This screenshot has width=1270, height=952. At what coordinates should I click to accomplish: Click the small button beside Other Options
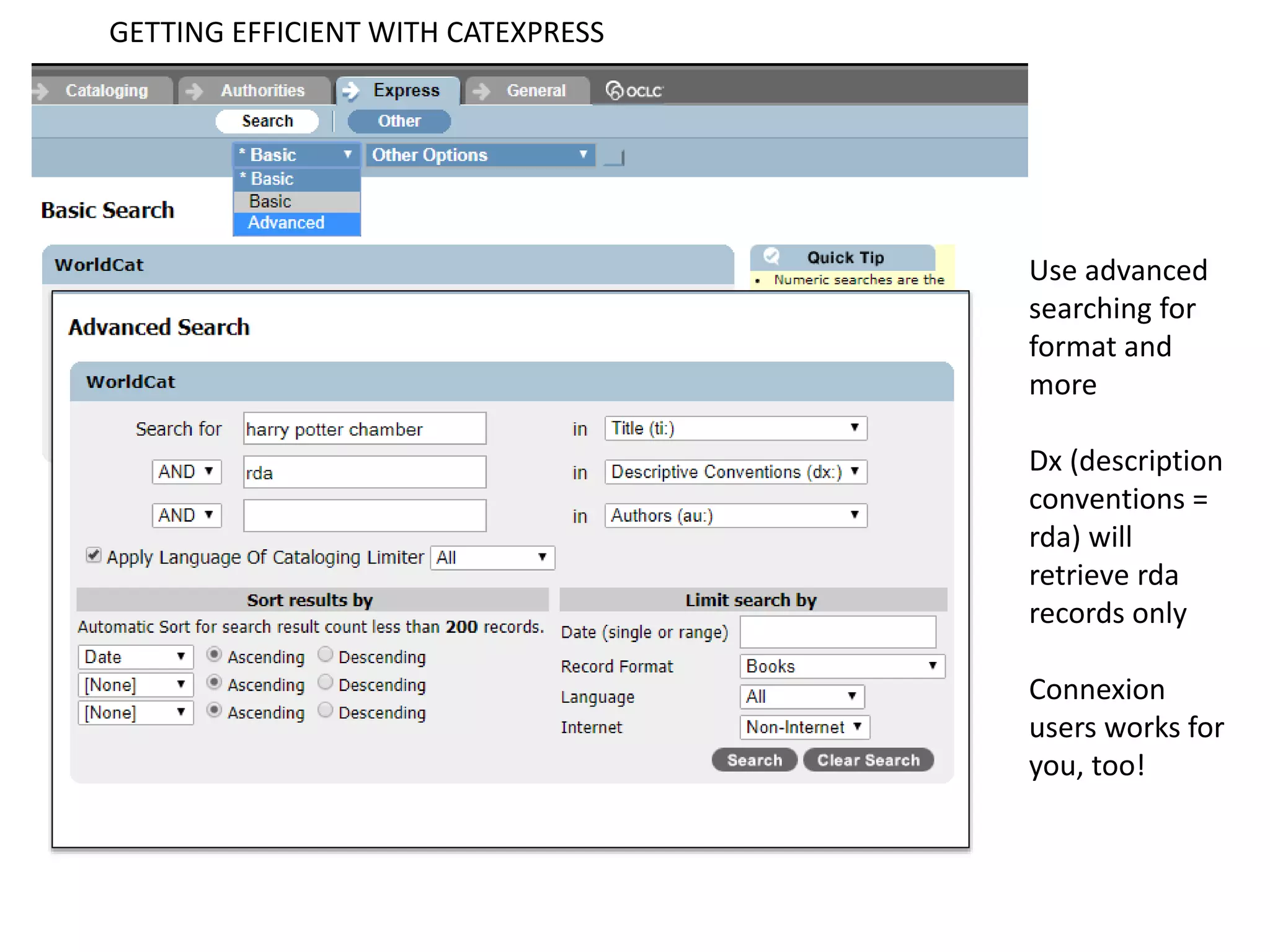[x=614, y=157]
